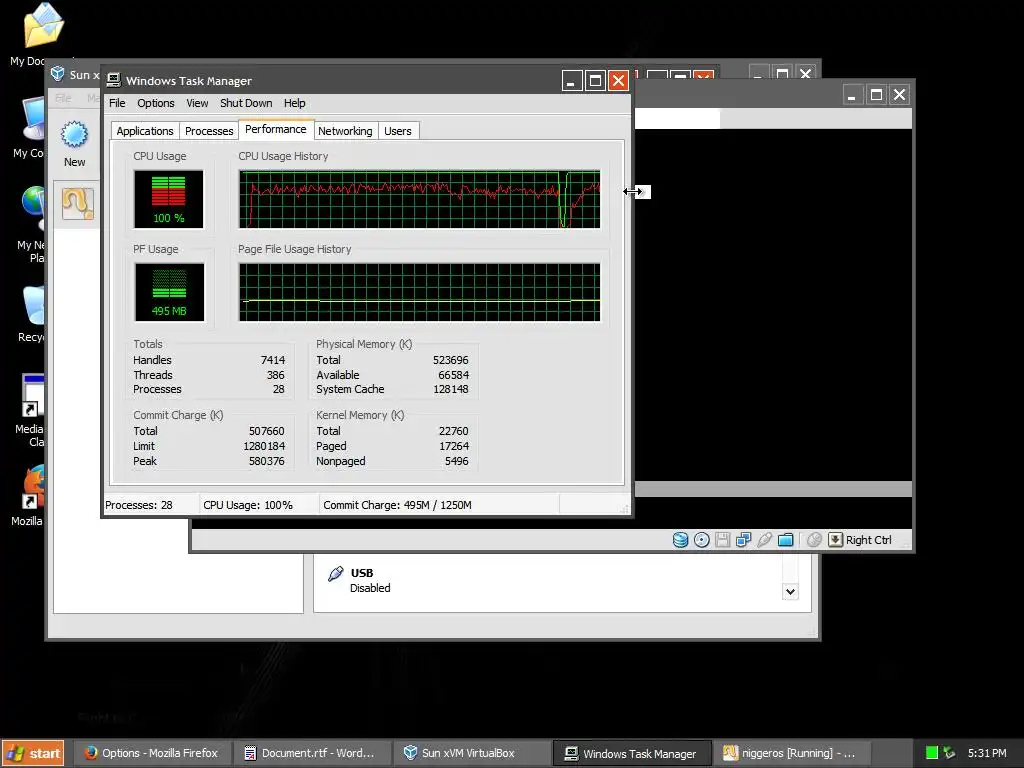The width and height of the screenshot is (1024, 768).
Task: Click the Commit Charge Peak value 580376
Action: click(x=266, y=461)
